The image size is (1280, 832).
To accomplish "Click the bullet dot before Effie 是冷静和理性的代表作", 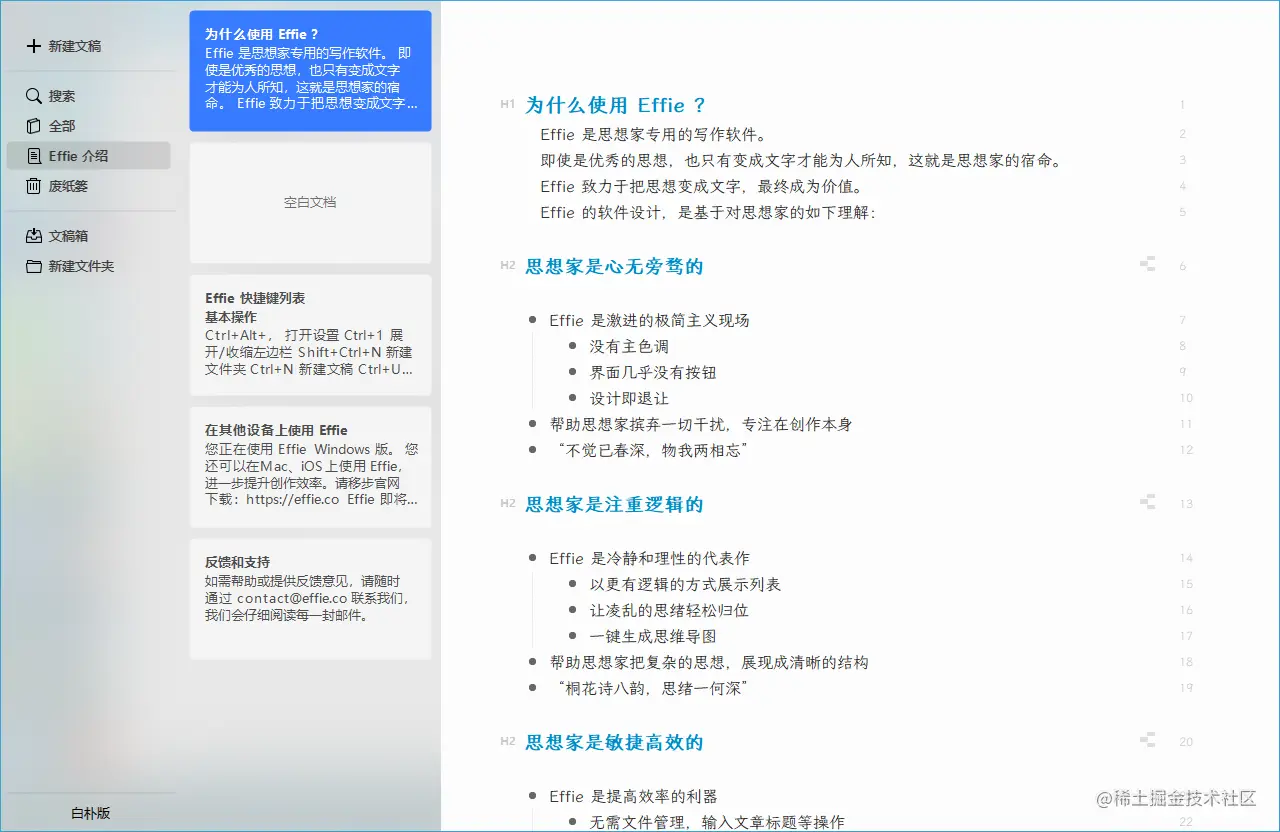I will (532, 558).
